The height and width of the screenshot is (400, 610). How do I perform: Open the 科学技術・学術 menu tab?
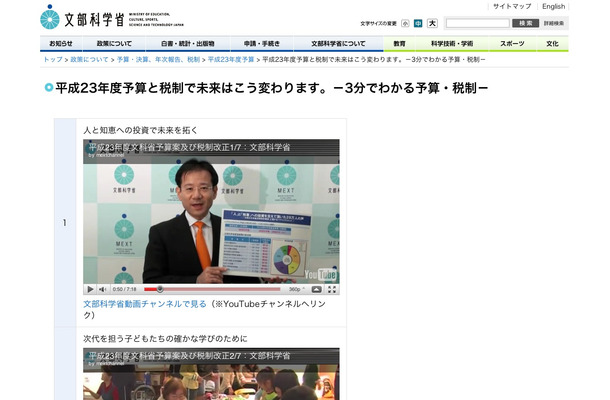452,44
